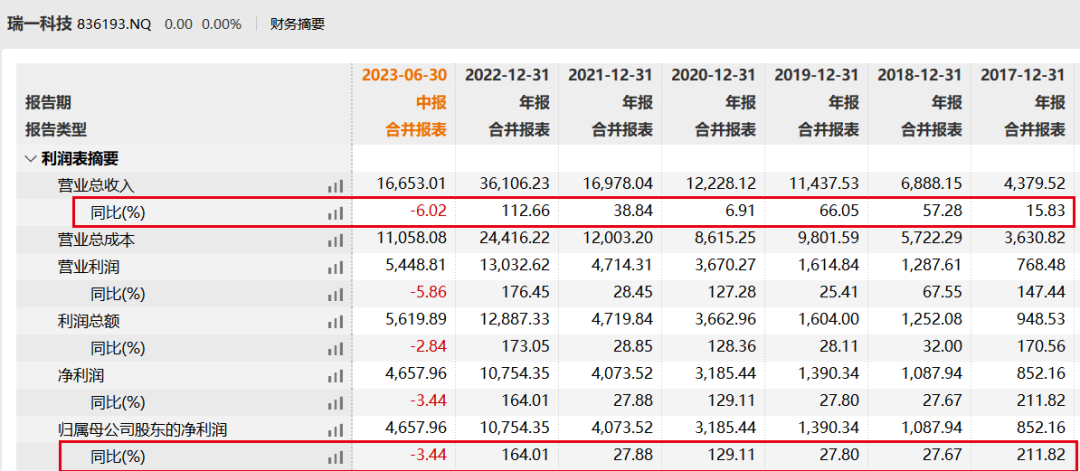The width and height of the screenshot is (1080, 471).
Task: Select the 2023-06-30 column header
Action: 404,74
